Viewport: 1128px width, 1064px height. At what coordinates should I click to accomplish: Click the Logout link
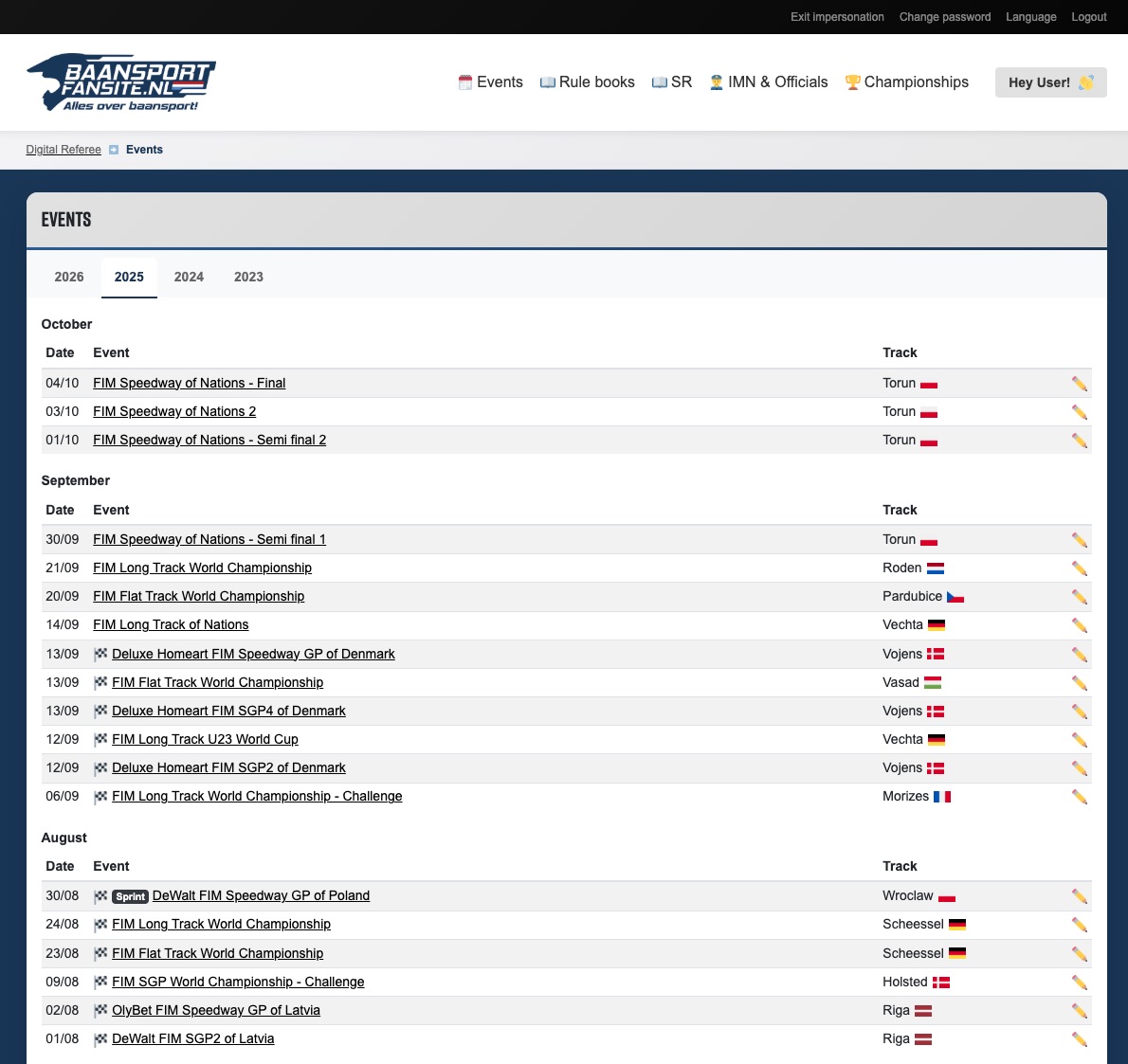tap(1088, 17)
